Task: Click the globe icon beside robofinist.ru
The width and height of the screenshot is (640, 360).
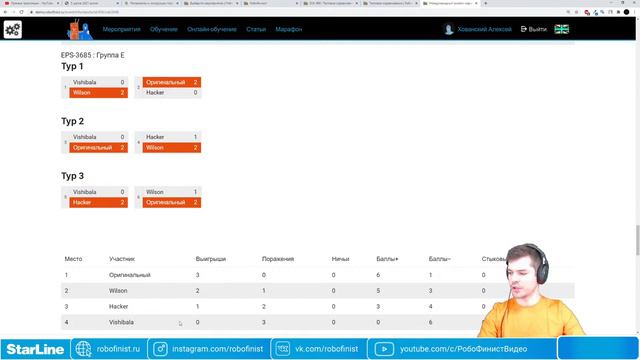Action: [83, 349]
